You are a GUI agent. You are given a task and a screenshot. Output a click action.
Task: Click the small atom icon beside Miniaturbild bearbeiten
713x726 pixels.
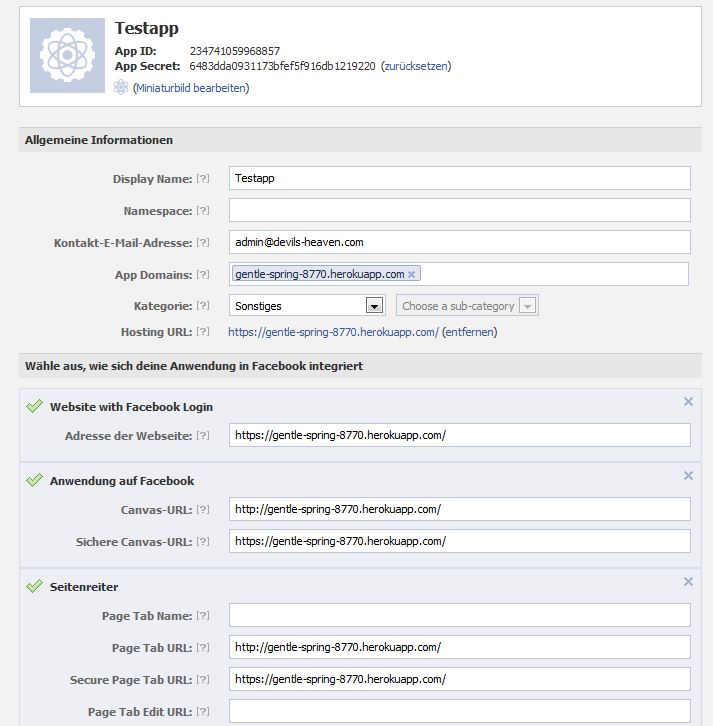tap(121, 88)
